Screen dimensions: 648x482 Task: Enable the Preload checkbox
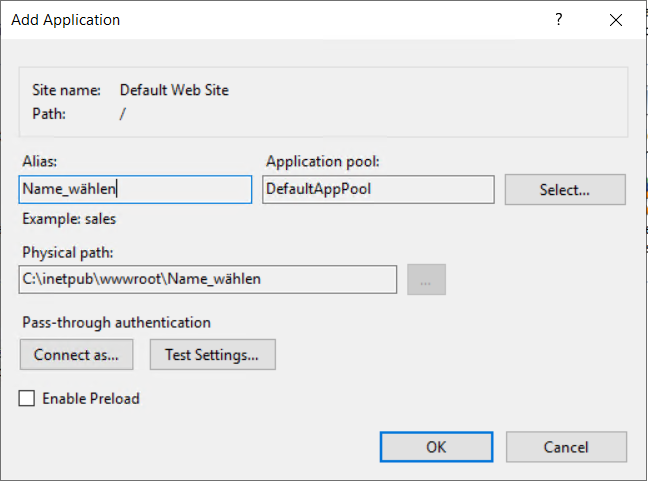[x=27, y=399]
